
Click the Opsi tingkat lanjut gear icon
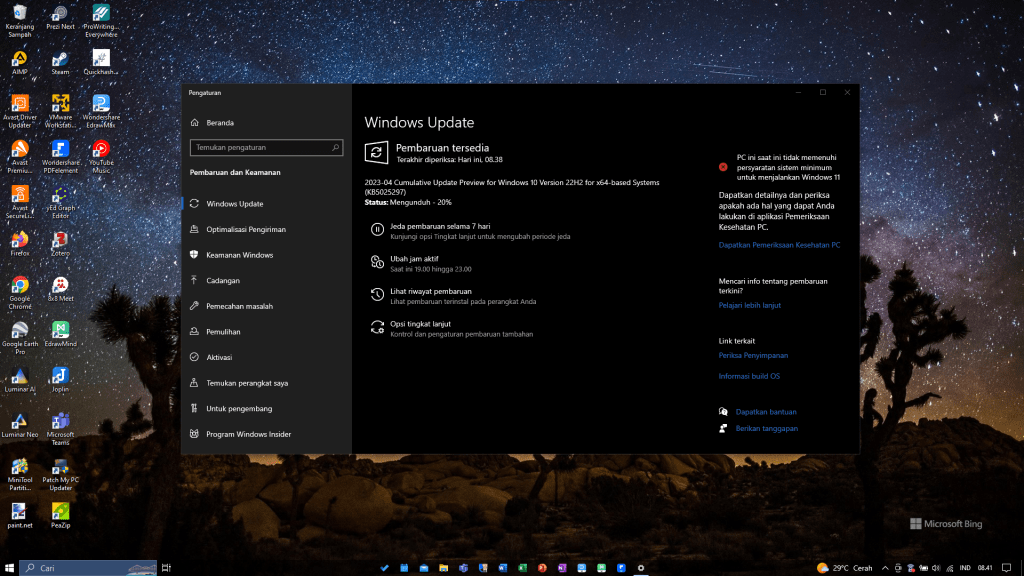[377, 327]
